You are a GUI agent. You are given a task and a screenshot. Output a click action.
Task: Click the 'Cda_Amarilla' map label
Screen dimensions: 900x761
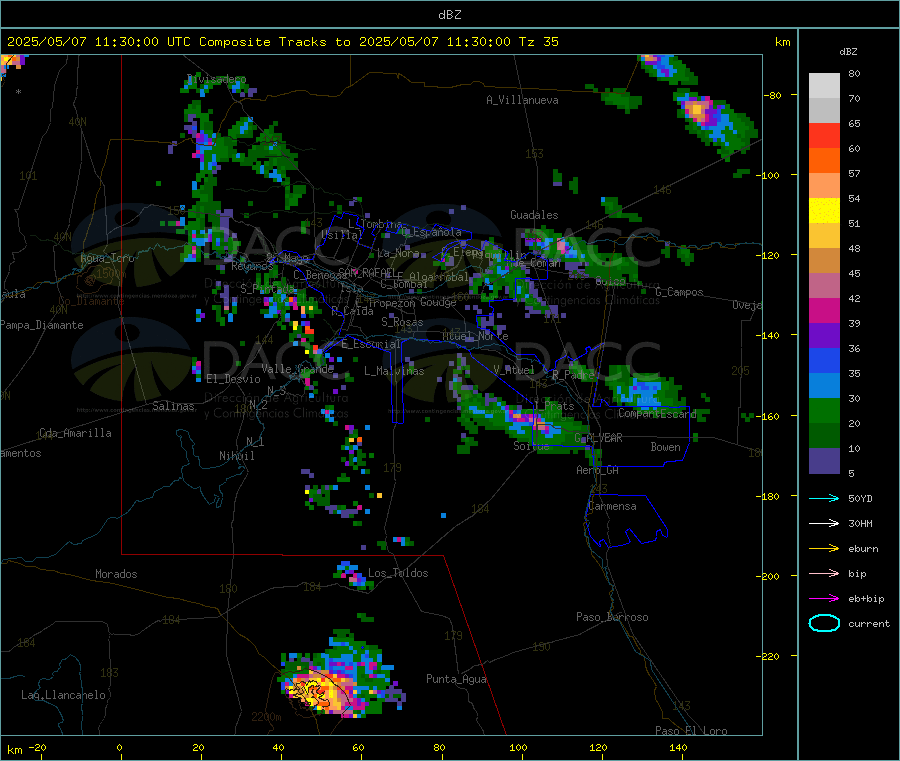(75, 433)
